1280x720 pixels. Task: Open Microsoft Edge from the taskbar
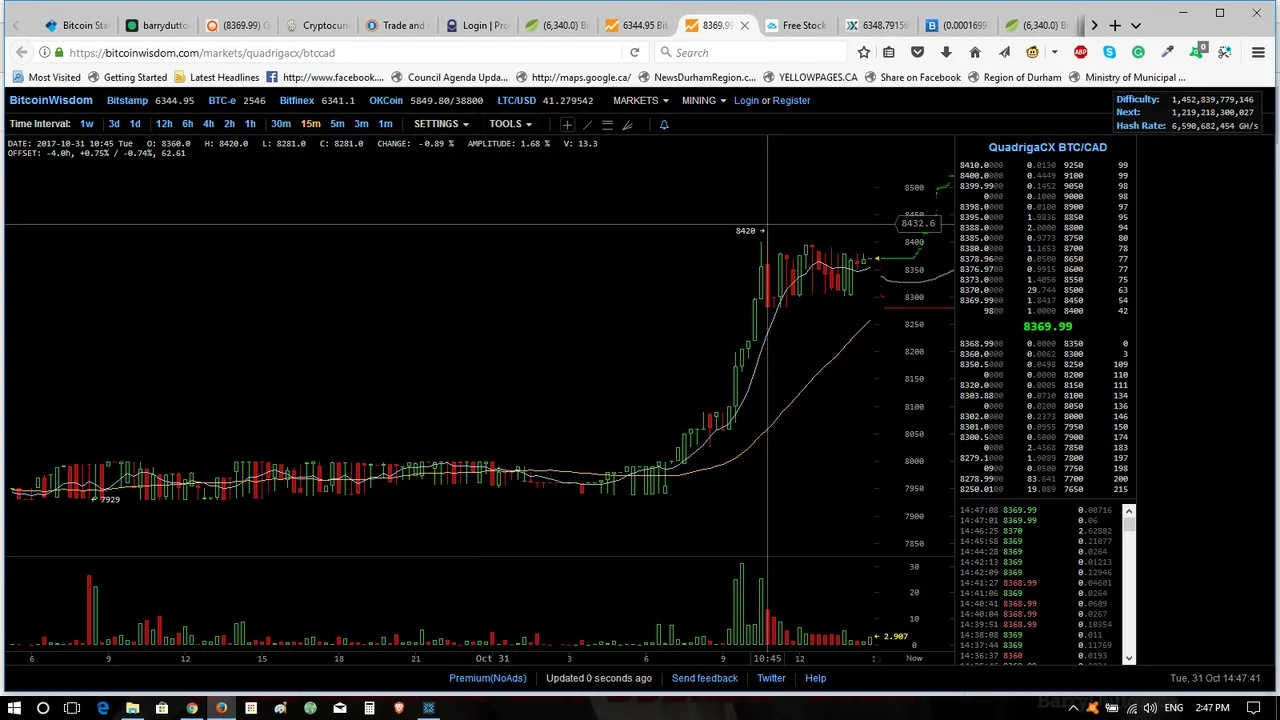pos(102,708)
